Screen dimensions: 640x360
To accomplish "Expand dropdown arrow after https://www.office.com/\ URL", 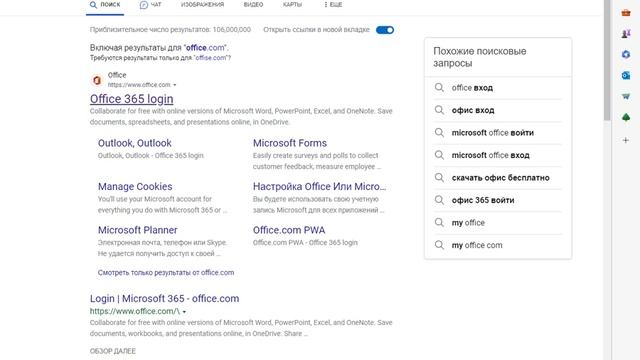I will pos(184,312).
